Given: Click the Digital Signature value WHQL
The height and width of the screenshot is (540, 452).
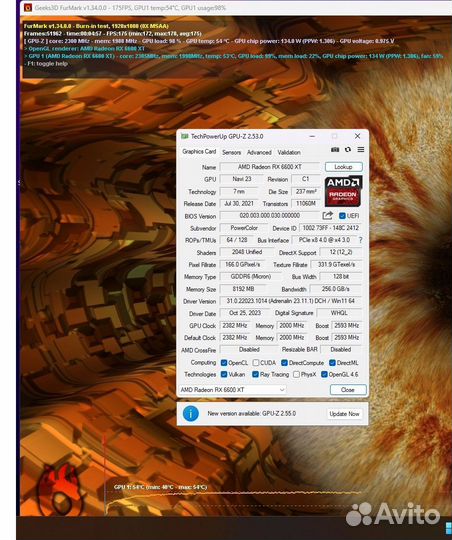Looking at the screenshot, I should coord(339,313).
